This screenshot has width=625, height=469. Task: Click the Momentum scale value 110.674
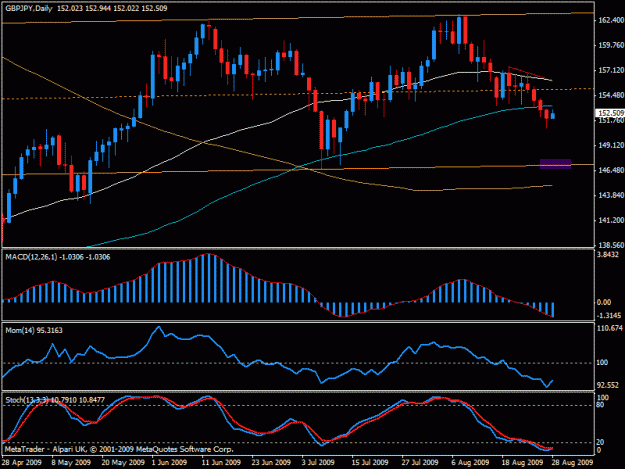pyautogui.click(x=610, y=328)
